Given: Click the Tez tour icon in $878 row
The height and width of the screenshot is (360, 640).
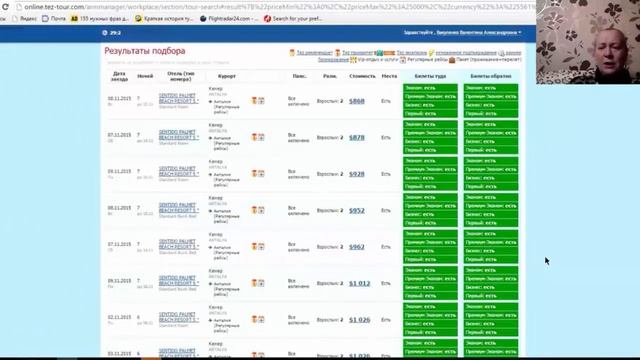Looking at the screenshot, I should [254, 137].
